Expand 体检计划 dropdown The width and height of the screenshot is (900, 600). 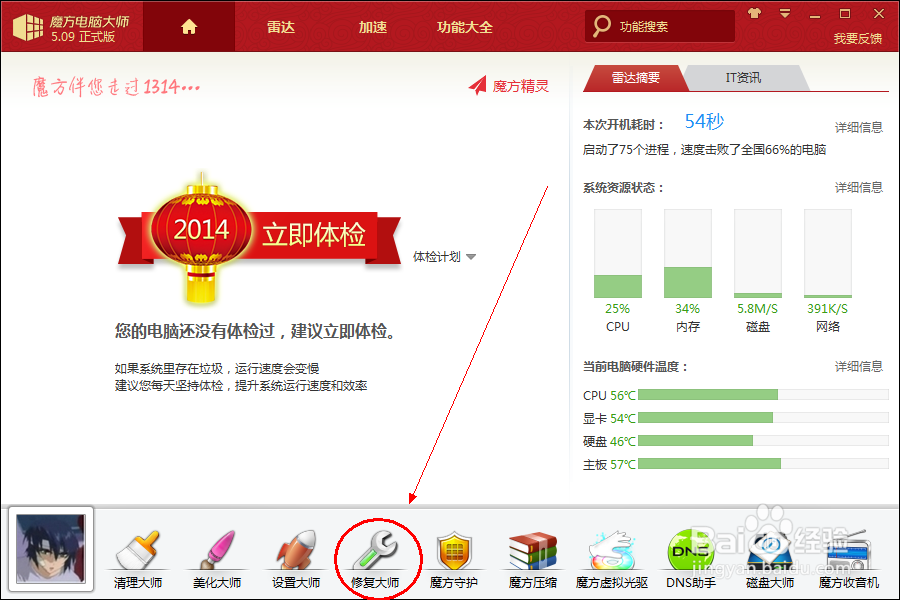point(444,257)
